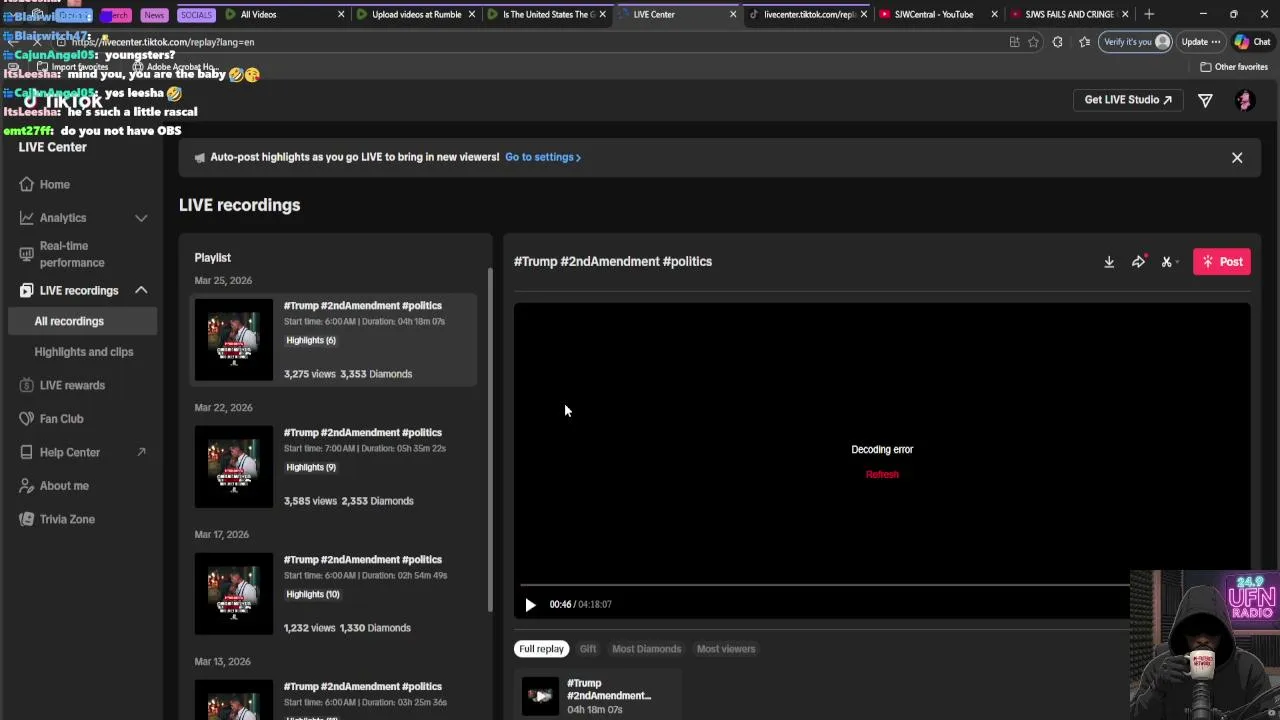Screen dimensions: 1280x720
Task: Follow the Go to settings link
Action: click(x=543, y=157)
